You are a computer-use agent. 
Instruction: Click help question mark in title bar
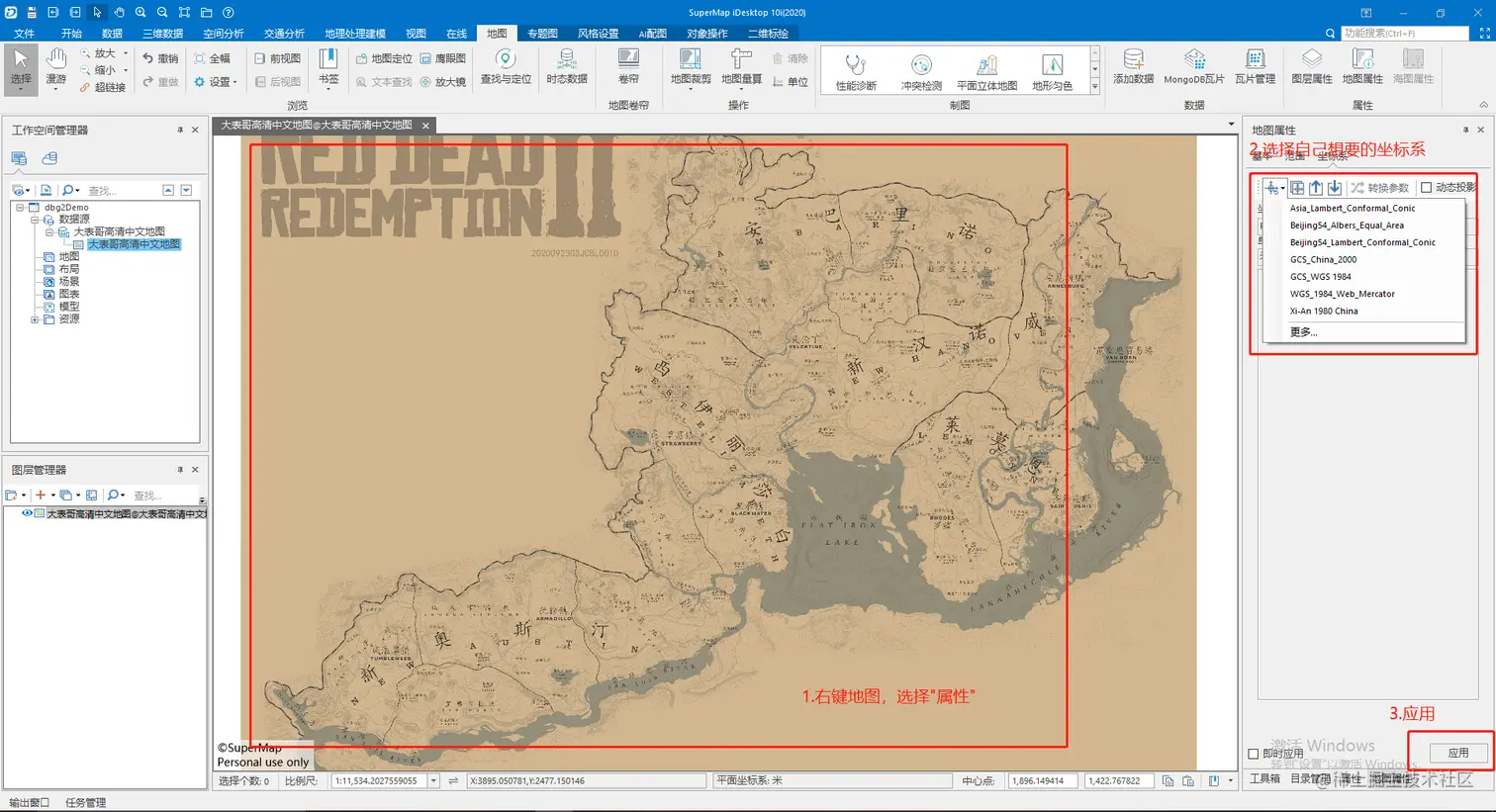point(229,12)
